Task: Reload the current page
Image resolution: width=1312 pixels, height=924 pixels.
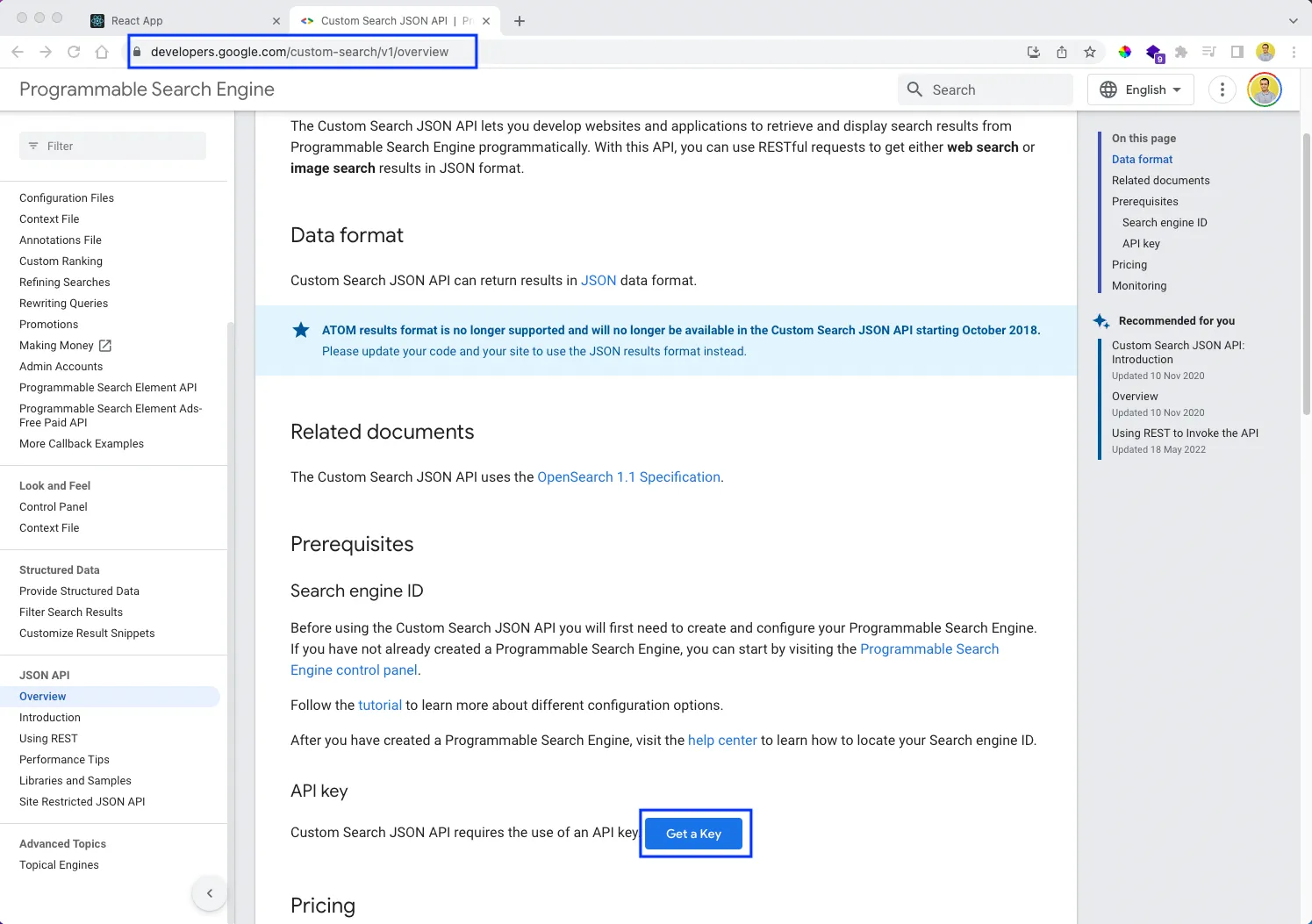Action: tap(74, 52)
